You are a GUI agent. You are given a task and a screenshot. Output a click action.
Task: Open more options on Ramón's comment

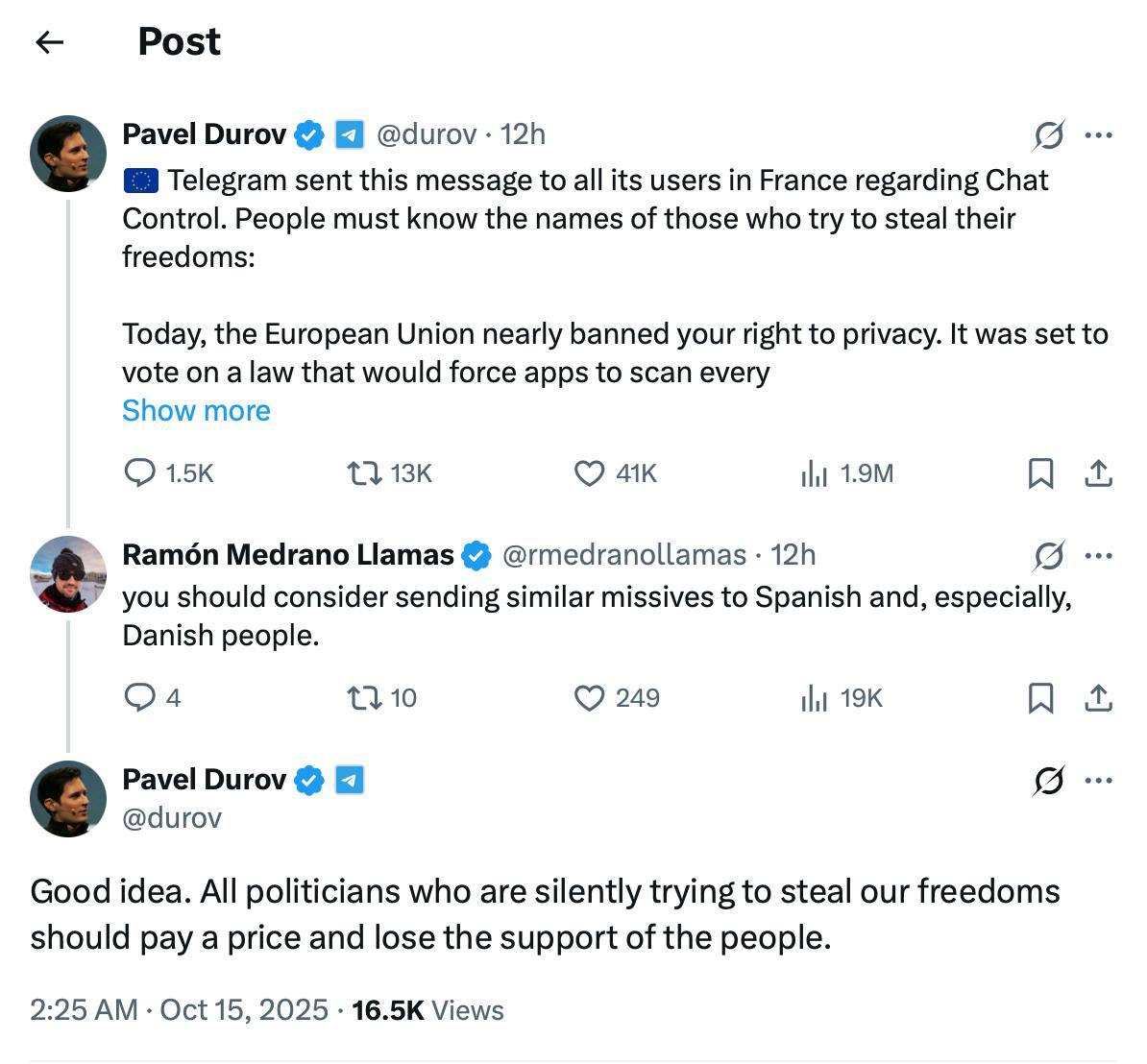pyautogui.click(x=1098, y=555)
